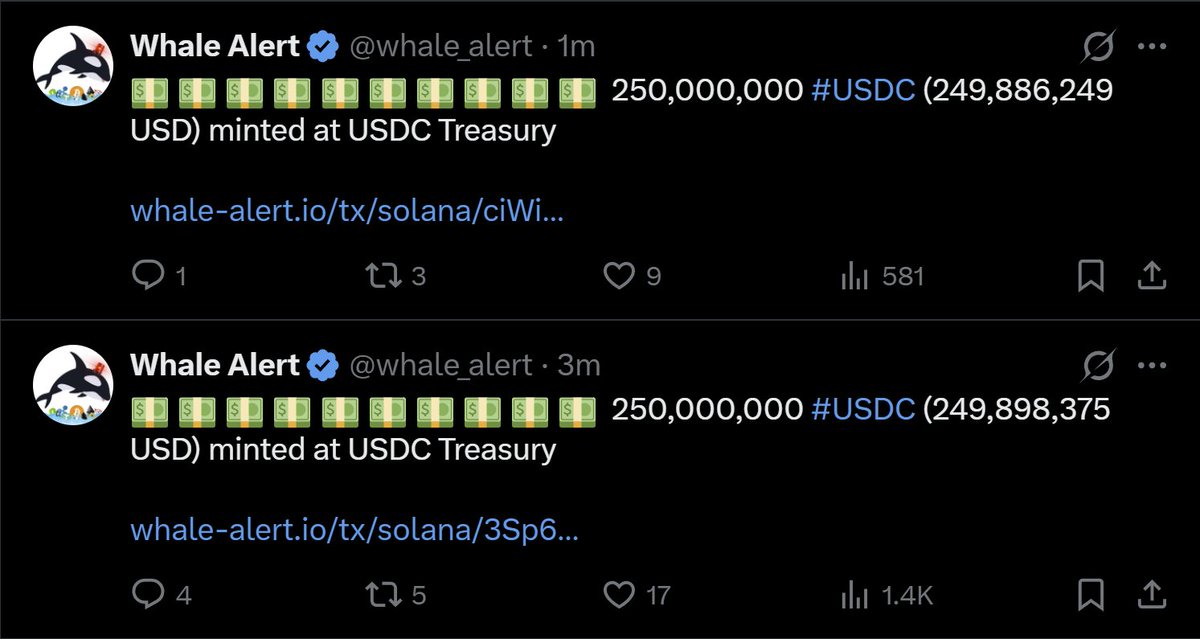Reply to the tweet with 4 replies
This screenshot has width=1200, height=639.
[148, 595]
